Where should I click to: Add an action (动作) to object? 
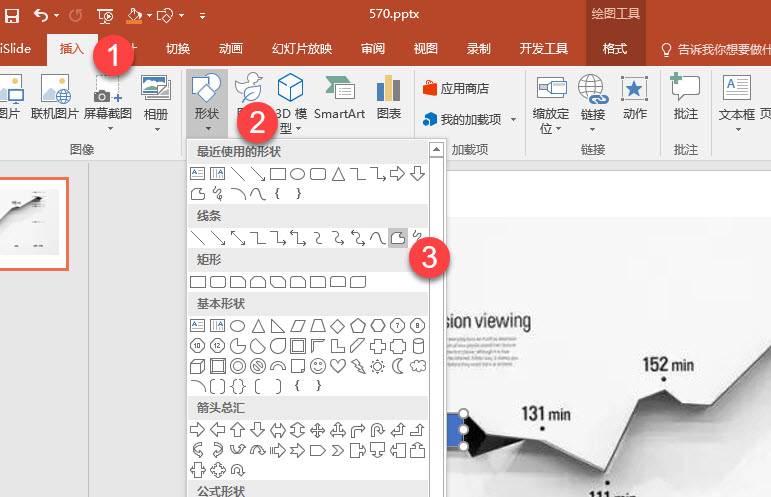pos(634,97)
